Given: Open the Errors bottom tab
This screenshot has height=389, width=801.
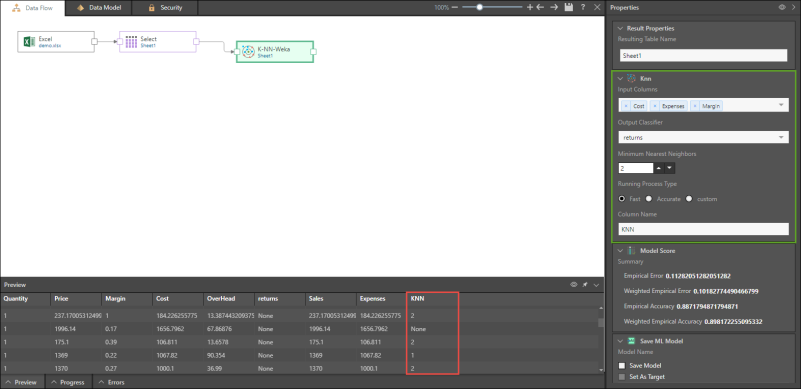Looking at the screenshot, I should click(111, 382).
